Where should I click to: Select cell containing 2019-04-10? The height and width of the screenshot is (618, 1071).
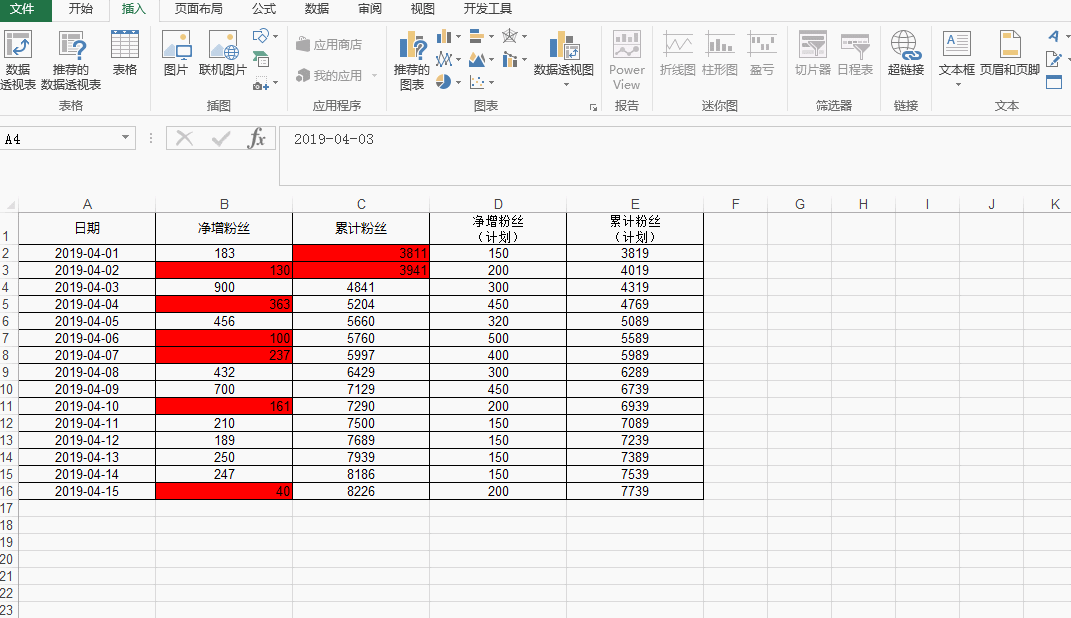(87, 406)
